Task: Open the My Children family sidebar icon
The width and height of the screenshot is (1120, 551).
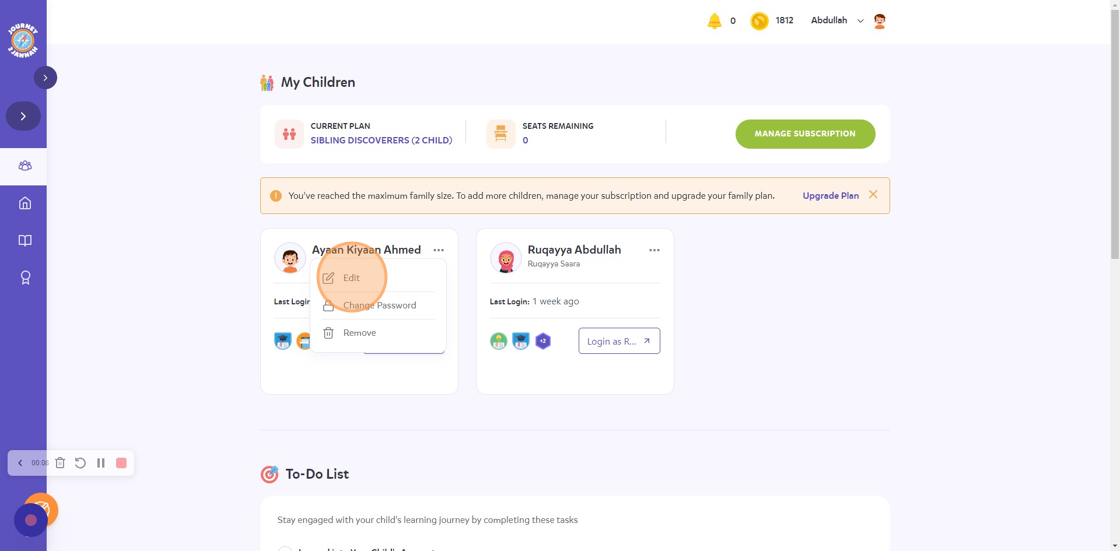Action: [25, 166]
